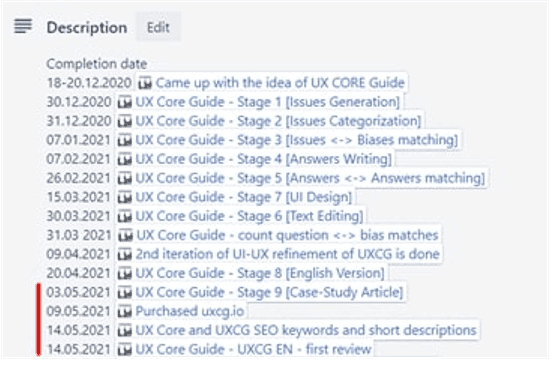The image size is (553, 365).
Task: Click the board icon on the Stage 4 row
Action: click(124, 160)
